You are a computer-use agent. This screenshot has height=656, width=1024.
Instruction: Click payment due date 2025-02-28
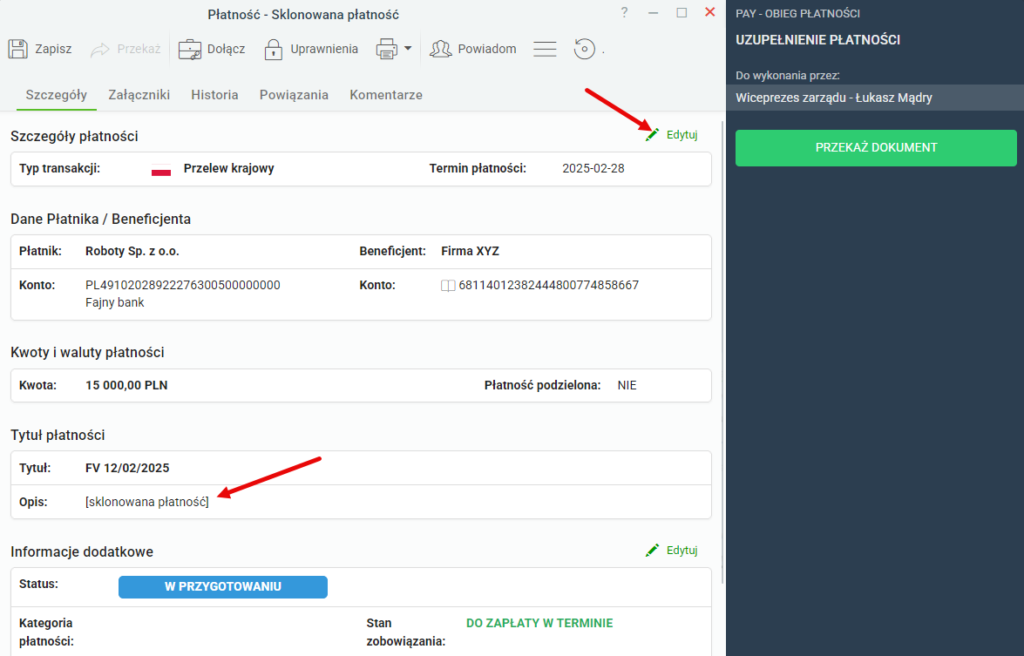[x=593, y=169]
